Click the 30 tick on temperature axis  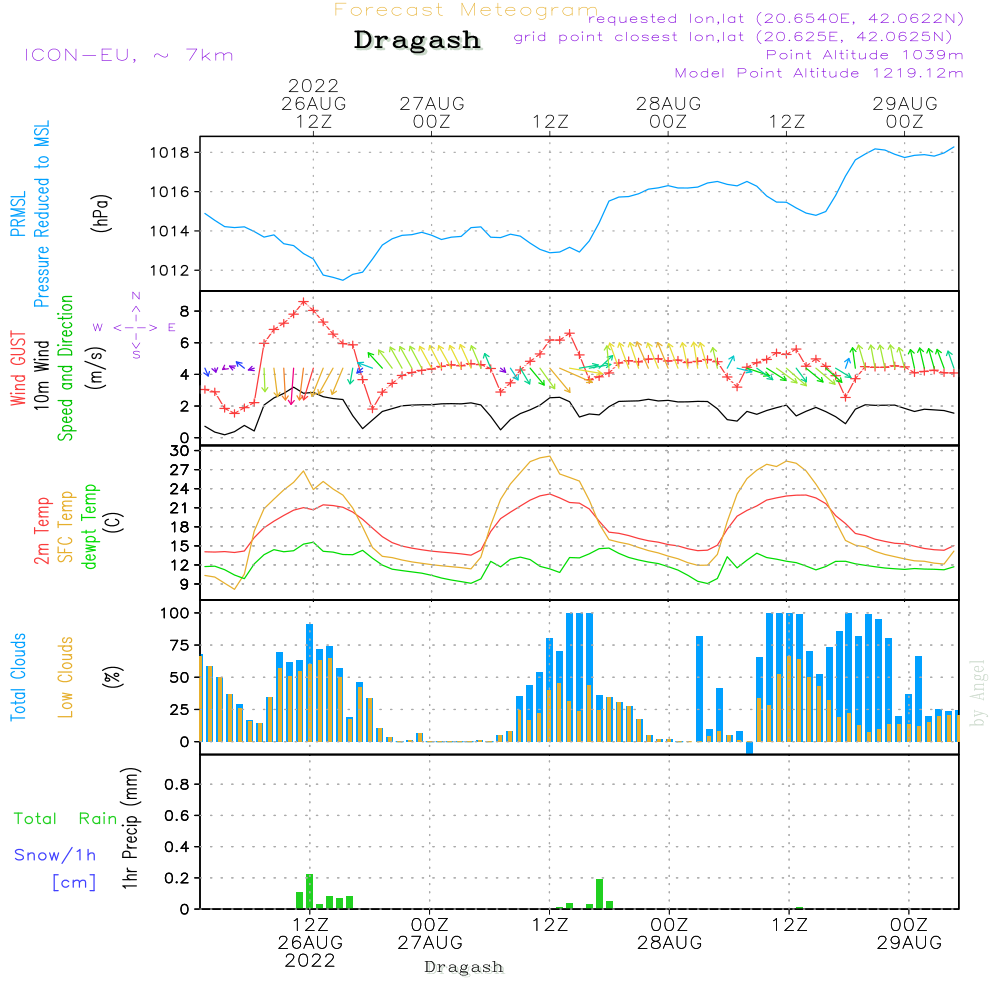click(180, 451)
